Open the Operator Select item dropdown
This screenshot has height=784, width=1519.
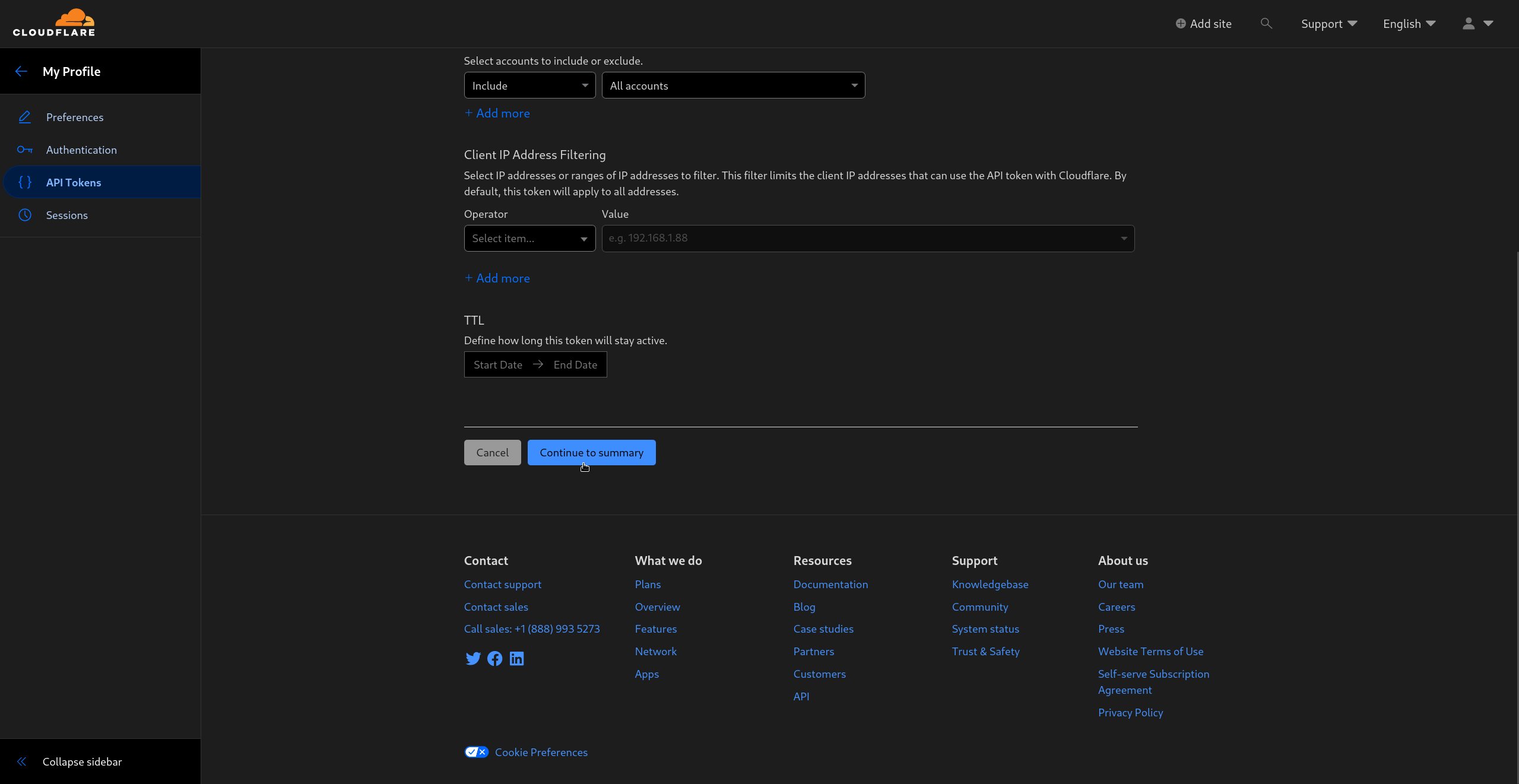pos(529,238)
